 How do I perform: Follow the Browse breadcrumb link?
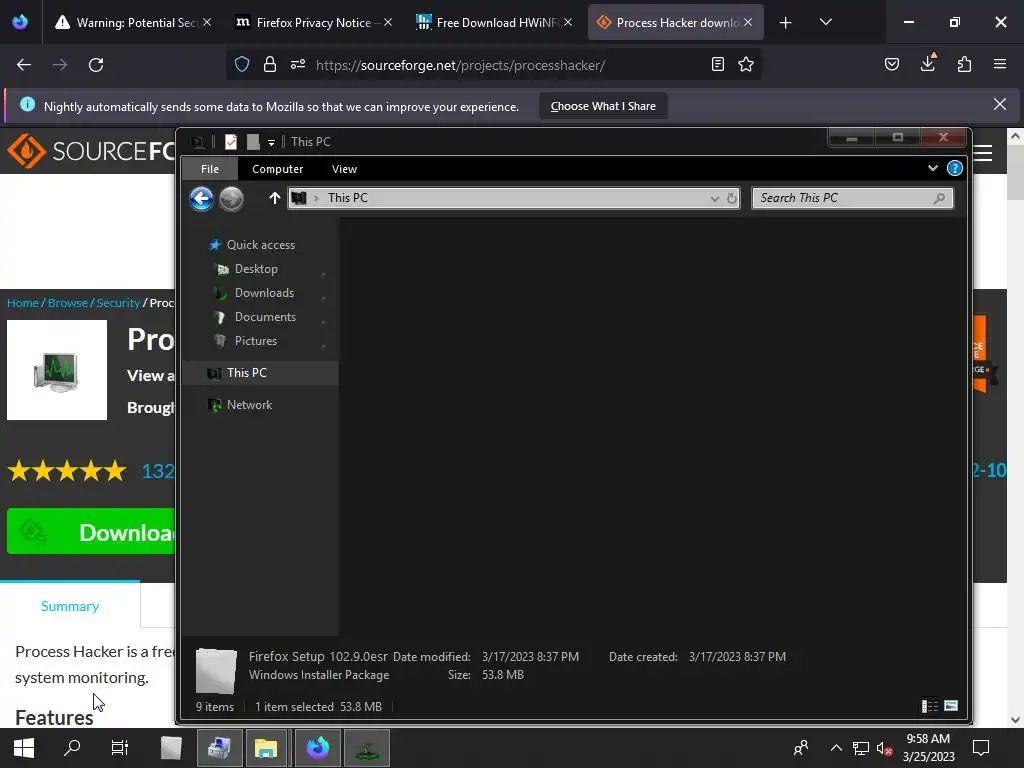[x=67, y=303]
